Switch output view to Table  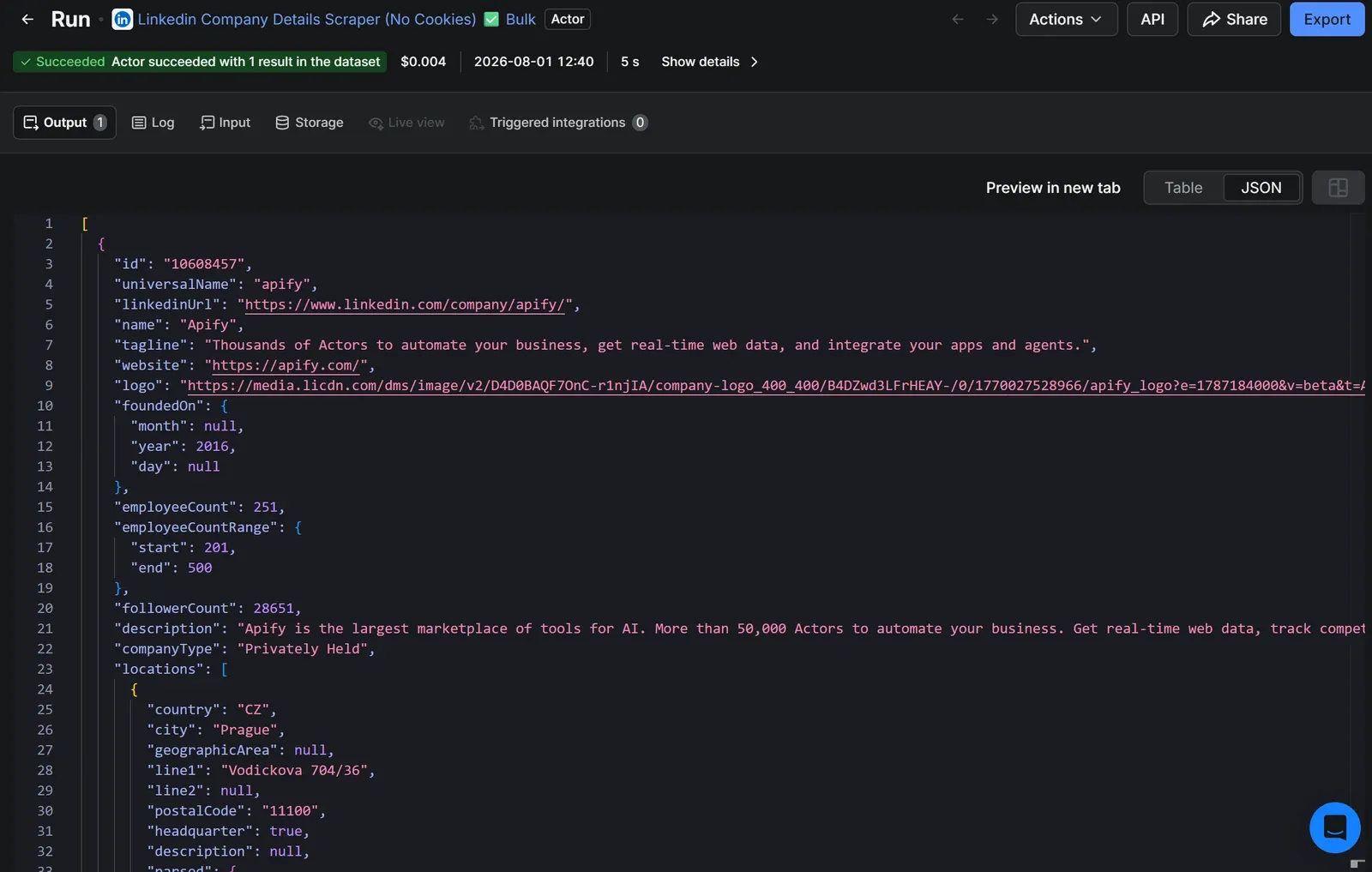(x=1183, y=188)
